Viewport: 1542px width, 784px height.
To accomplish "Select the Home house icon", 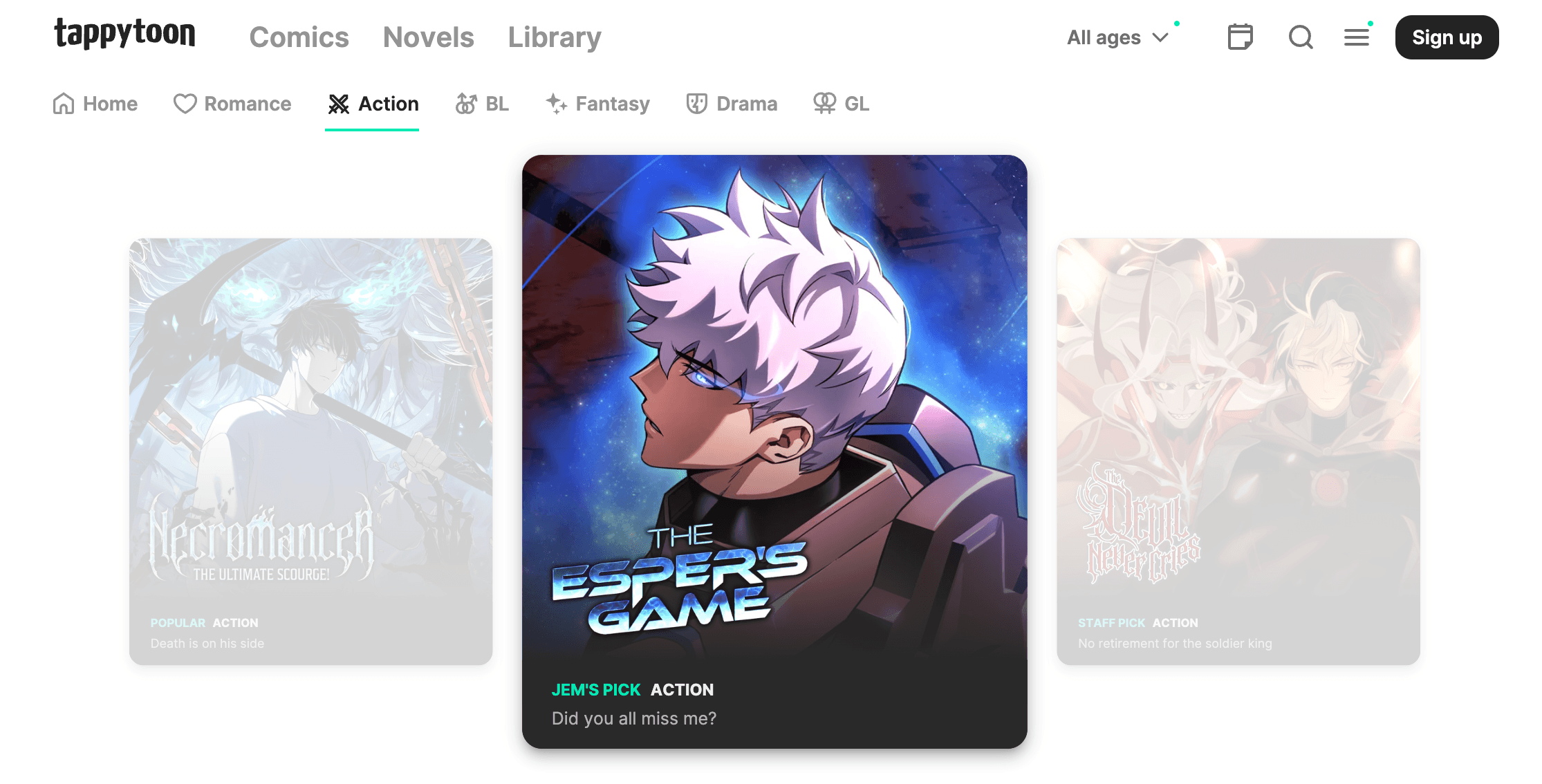I will tap(64, 104).
